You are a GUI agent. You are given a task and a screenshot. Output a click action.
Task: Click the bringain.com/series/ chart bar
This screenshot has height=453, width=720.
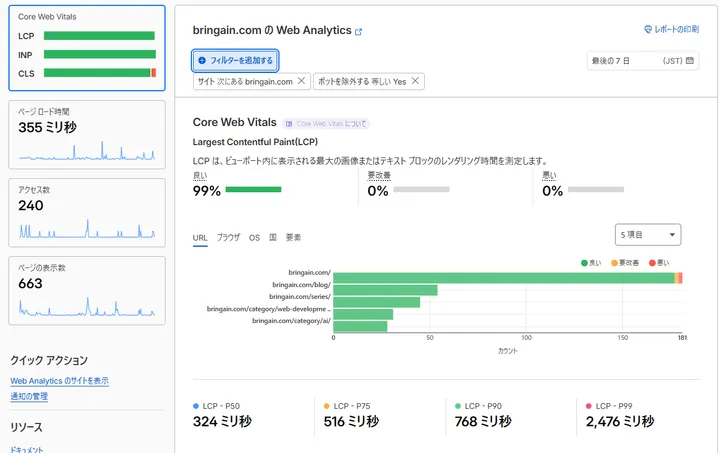377,302
